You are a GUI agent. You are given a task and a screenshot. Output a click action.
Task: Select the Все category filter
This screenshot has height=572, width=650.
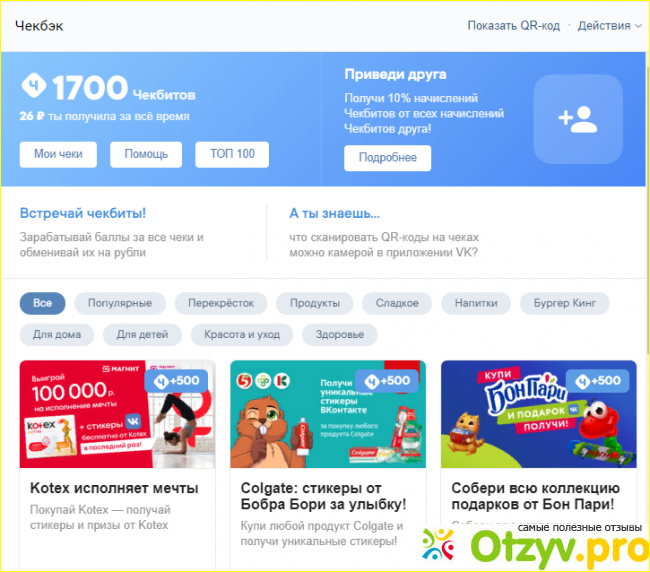tap(43, 303)
